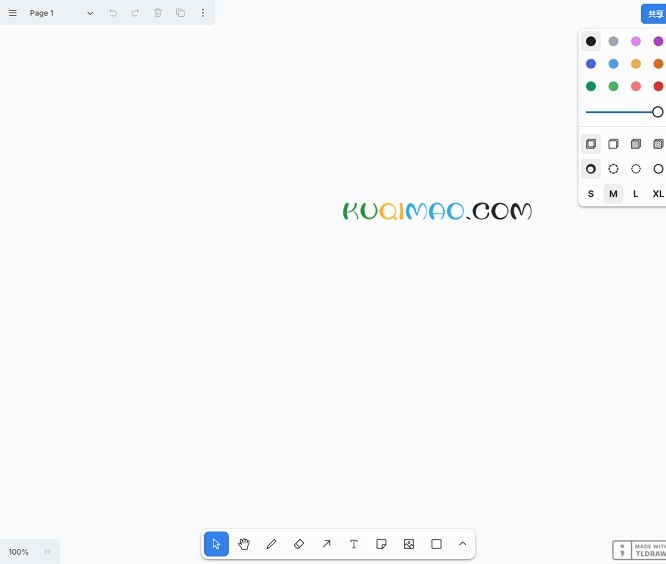The width and height of the screenshot is (666, 564).
Task: Open the hamburger main menu
Action: [x=13, y=13]
